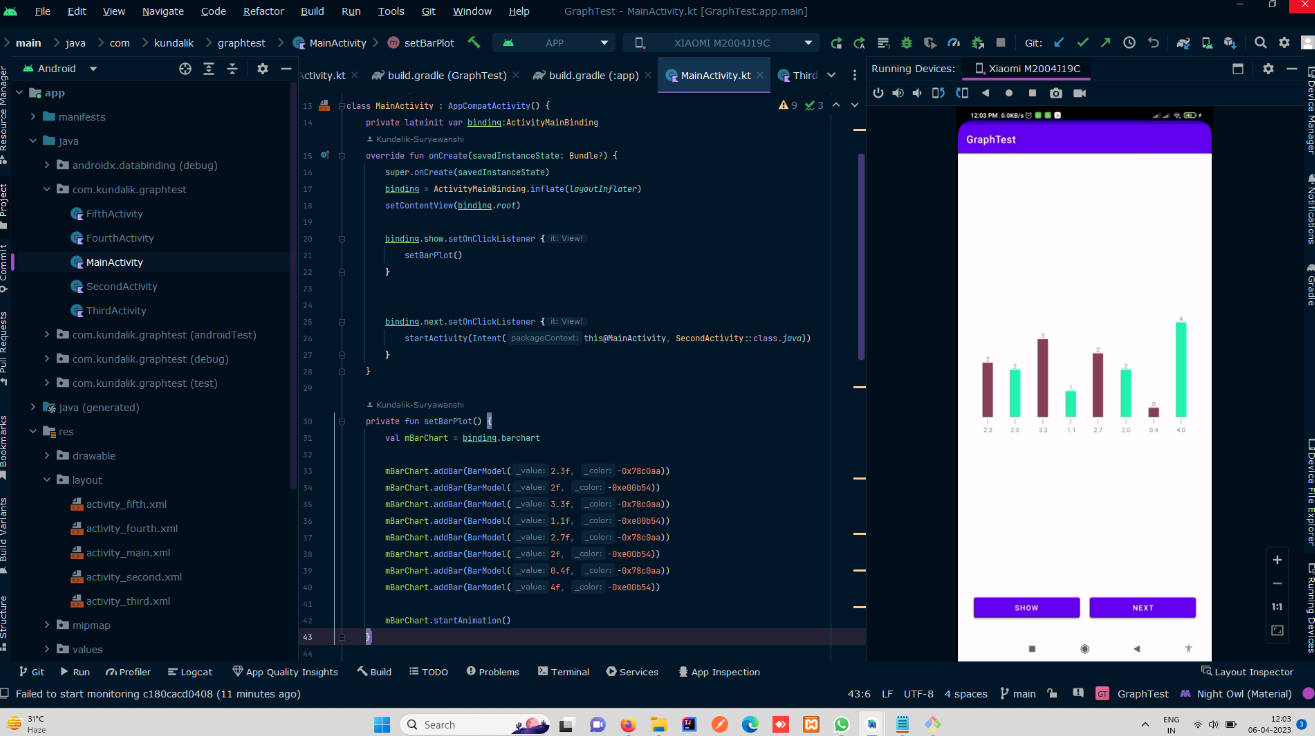The image size is (1315, 736).
Task: Click Collapse All icon in Project panel
Action: click(233, 69)
